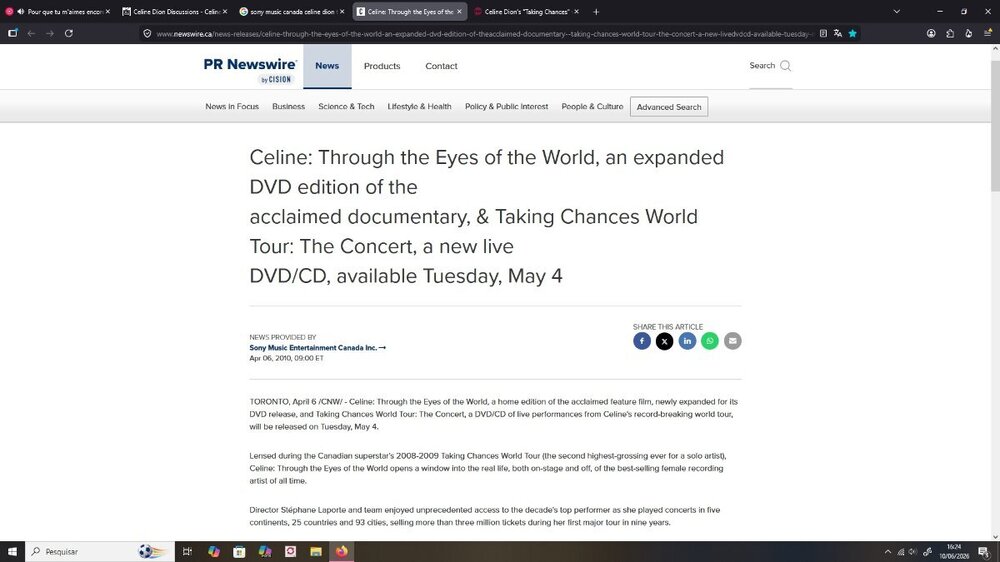1000x562 pixels.
Task: Open Task View on the taskbar
Action: tap(187, 551)
